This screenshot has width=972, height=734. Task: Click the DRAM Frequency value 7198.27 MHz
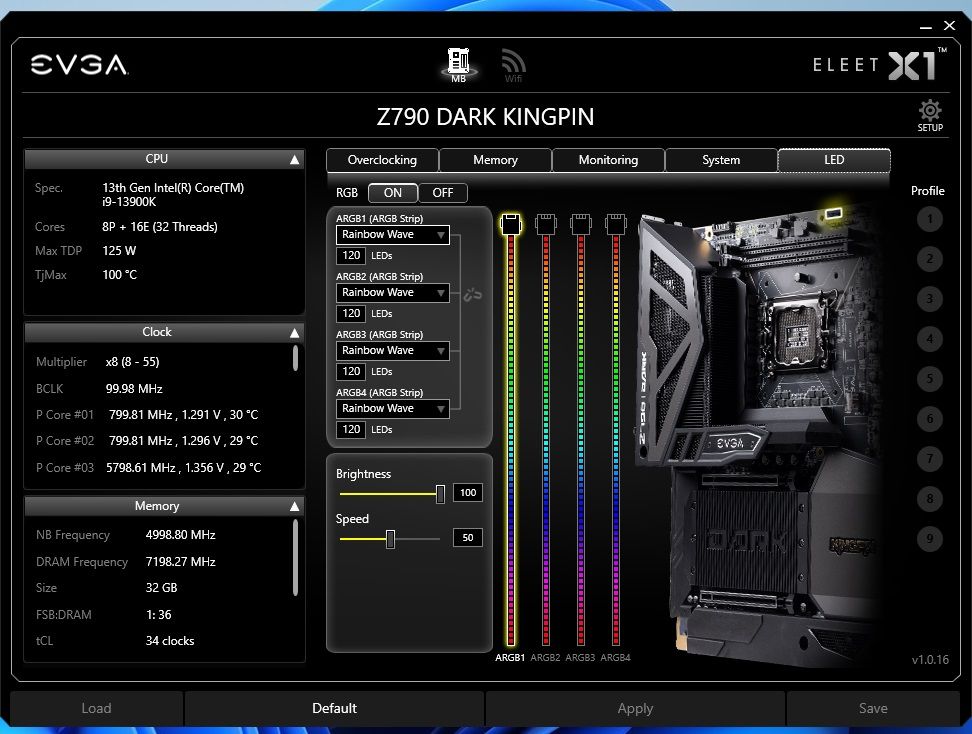(180, 562)
